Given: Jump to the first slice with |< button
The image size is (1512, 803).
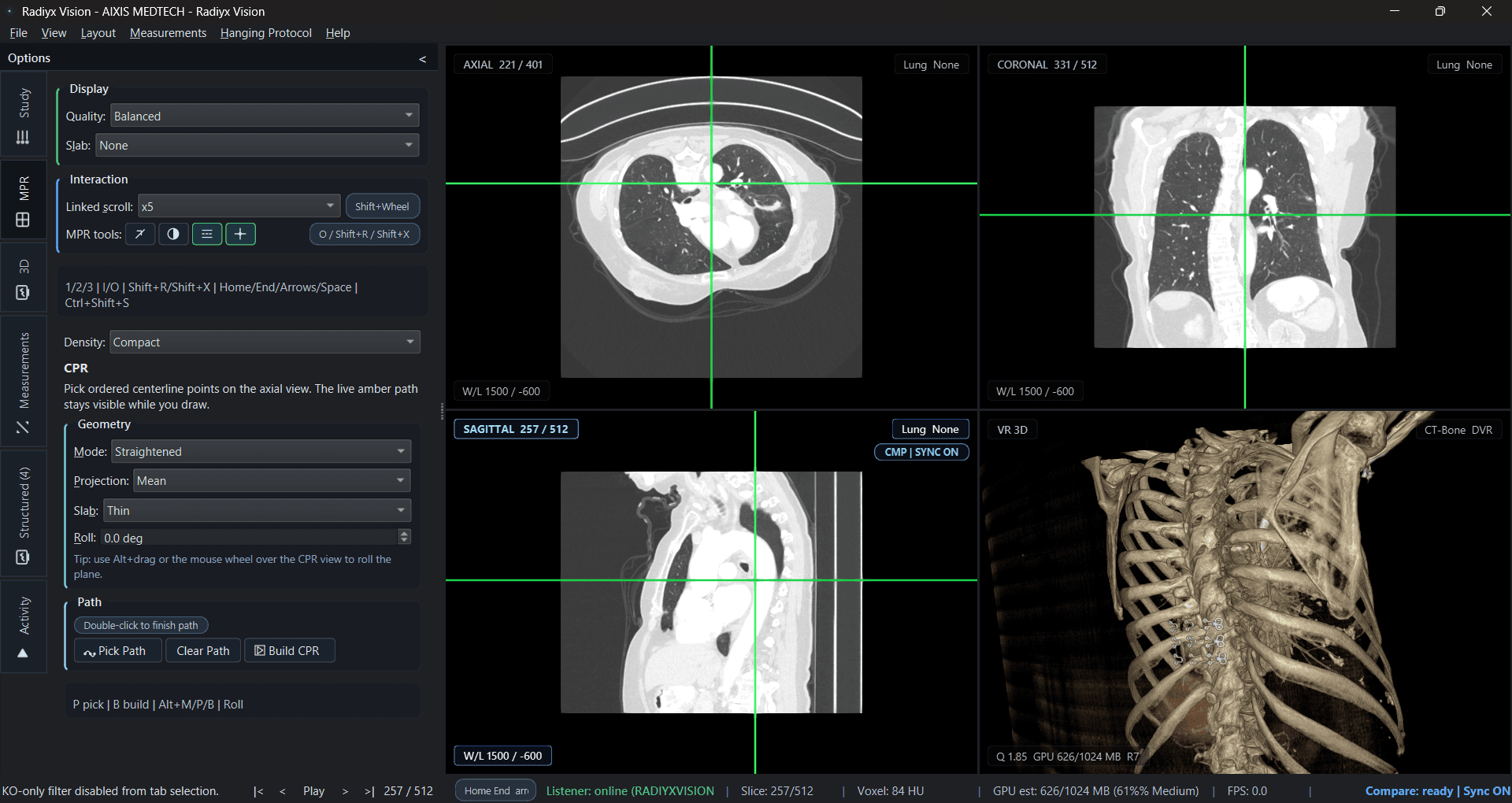Looking at the screenshot, I should point(258,791).
